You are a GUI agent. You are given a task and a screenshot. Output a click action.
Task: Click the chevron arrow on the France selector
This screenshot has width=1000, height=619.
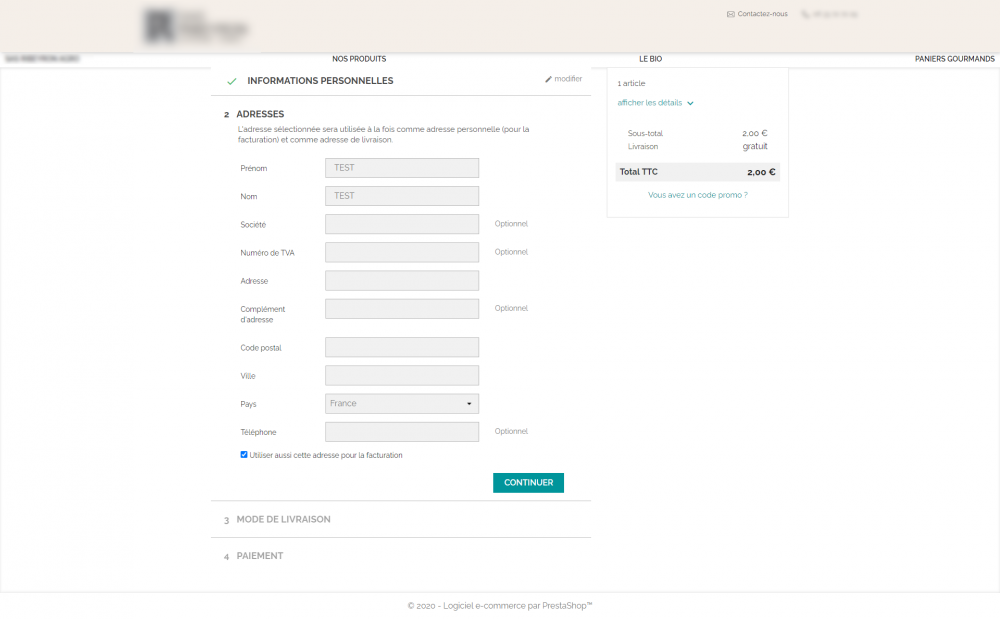click(x=468, y=403)
